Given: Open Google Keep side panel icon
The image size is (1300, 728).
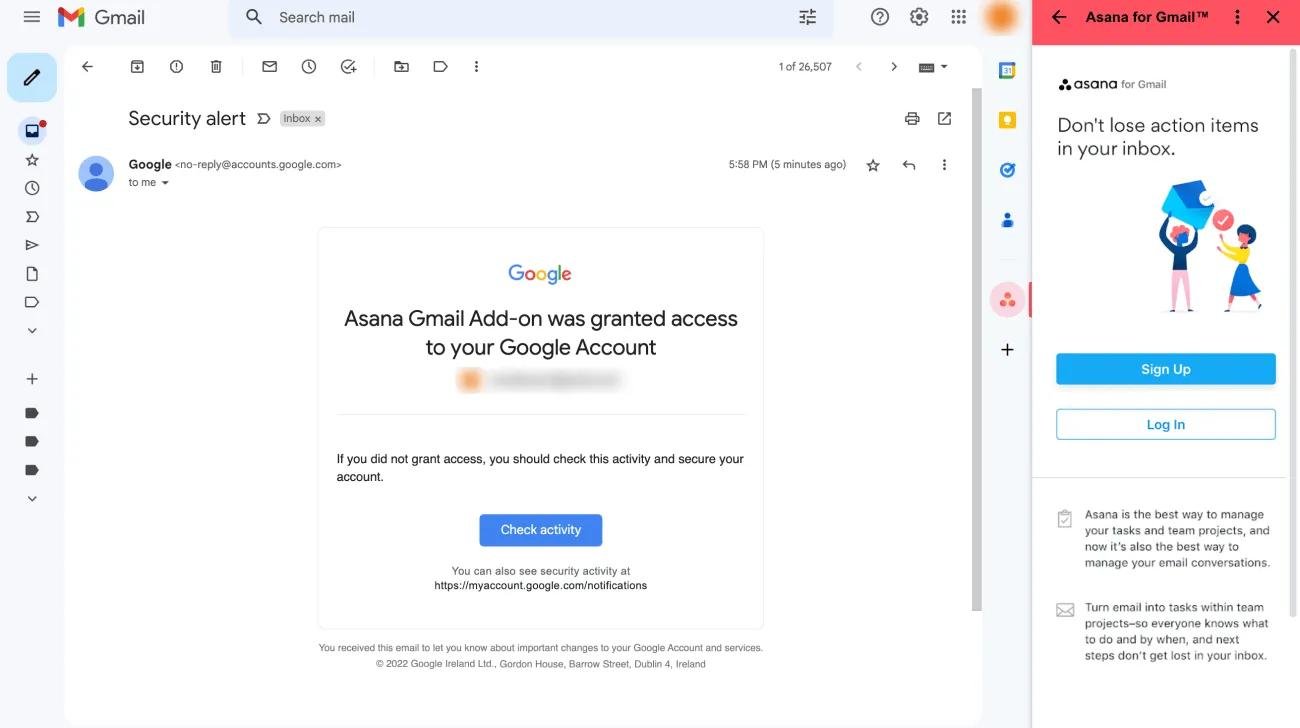Looking at the screenshot, I should (1007, 120).
